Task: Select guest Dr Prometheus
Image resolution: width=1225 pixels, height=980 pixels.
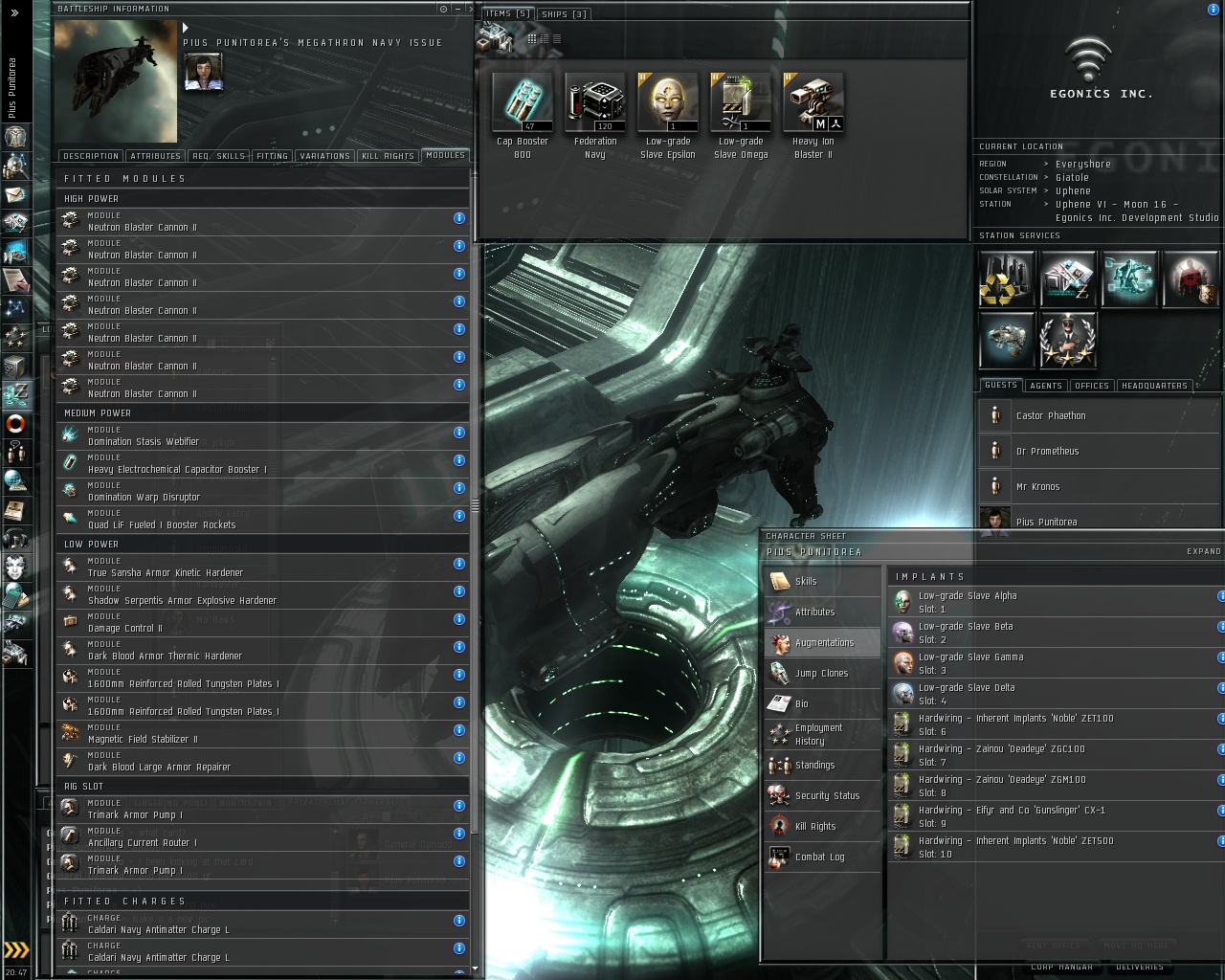Action: coord(1099,451)
